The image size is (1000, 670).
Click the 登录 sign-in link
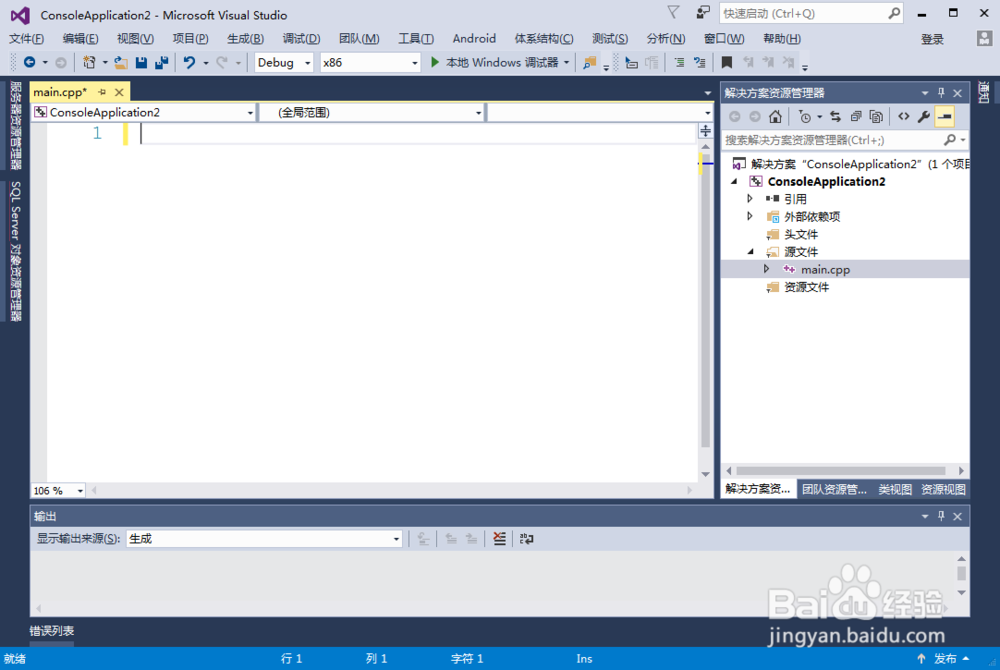click(932, 40)
